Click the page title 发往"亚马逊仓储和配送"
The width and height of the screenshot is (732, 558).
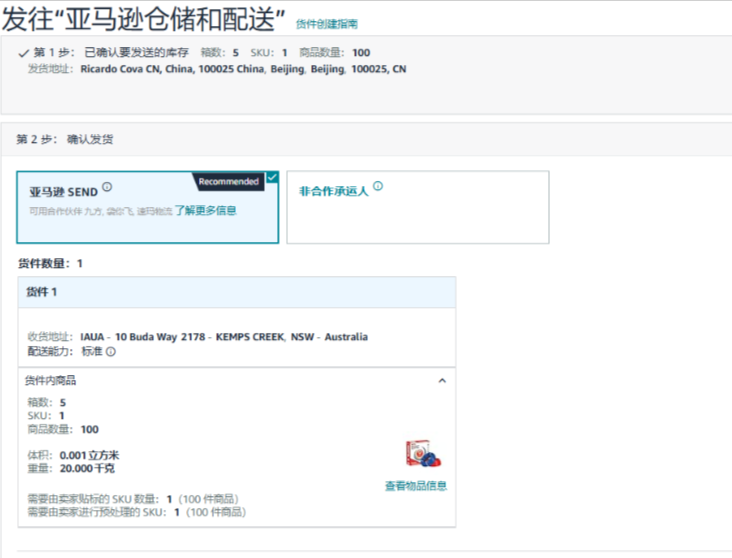pyautogui.click(x=143, y=19)
